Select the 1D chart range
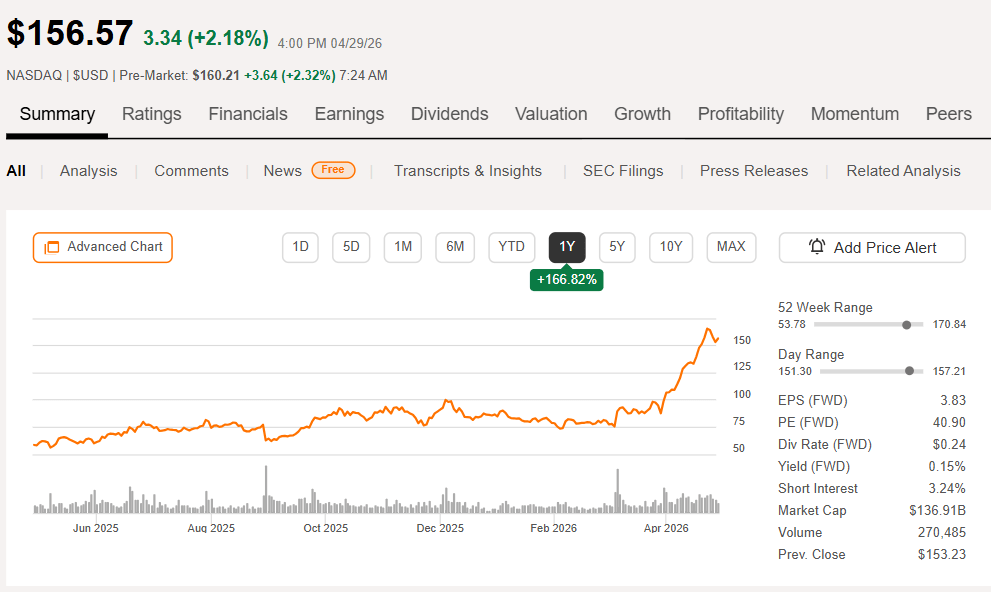The width and height of the screenshot is (991, 592). pos(300,247)
